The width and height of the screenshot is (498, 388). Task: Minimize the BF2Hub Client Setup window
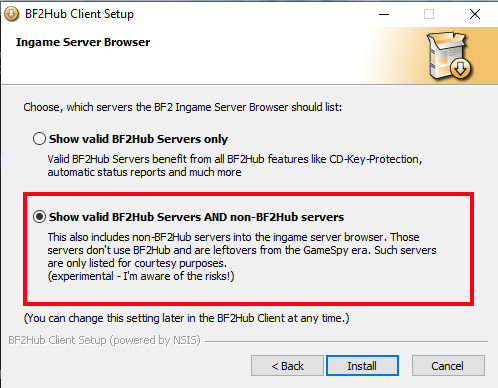[x=384, y=14]
